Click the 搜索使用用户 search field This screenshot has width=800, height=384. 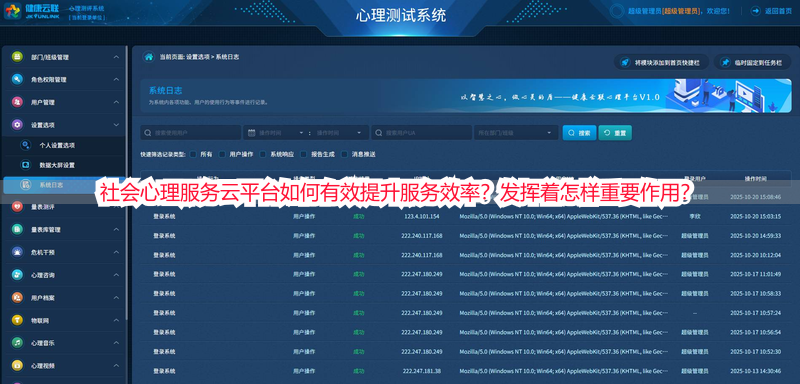[190, 133]
